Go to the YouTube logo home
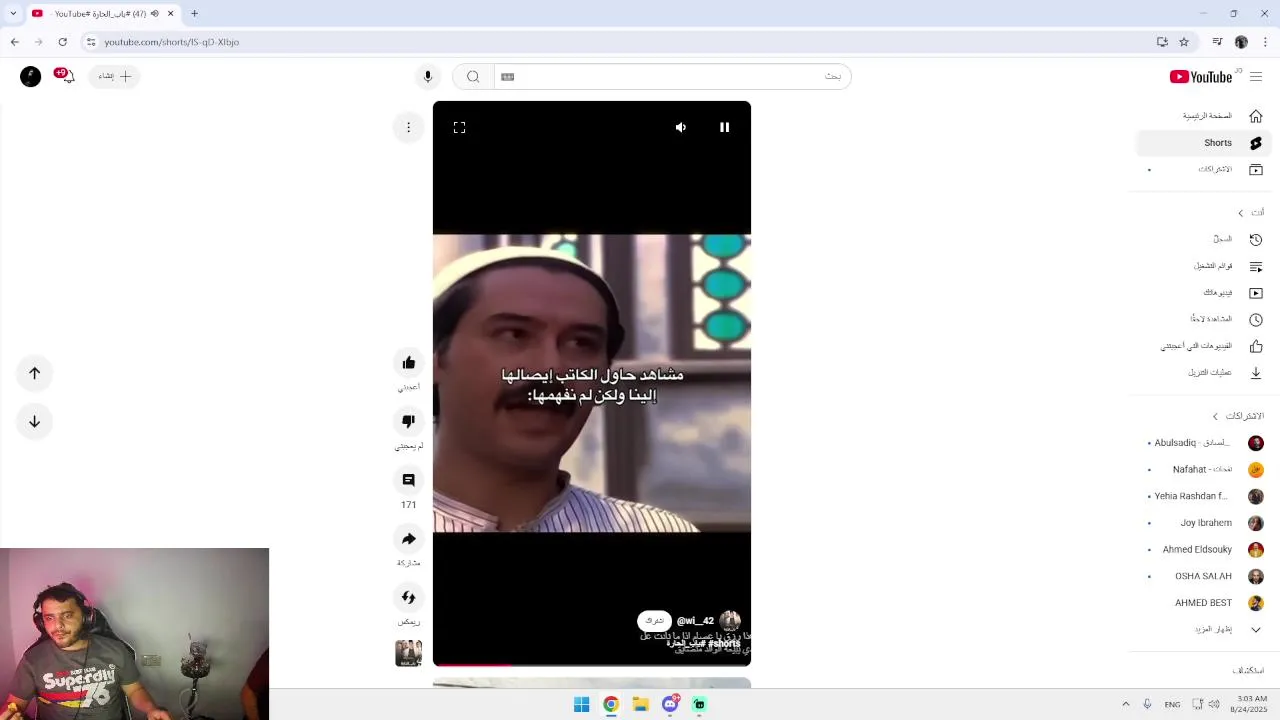Screen dimensions: 1280x720 1201,77
